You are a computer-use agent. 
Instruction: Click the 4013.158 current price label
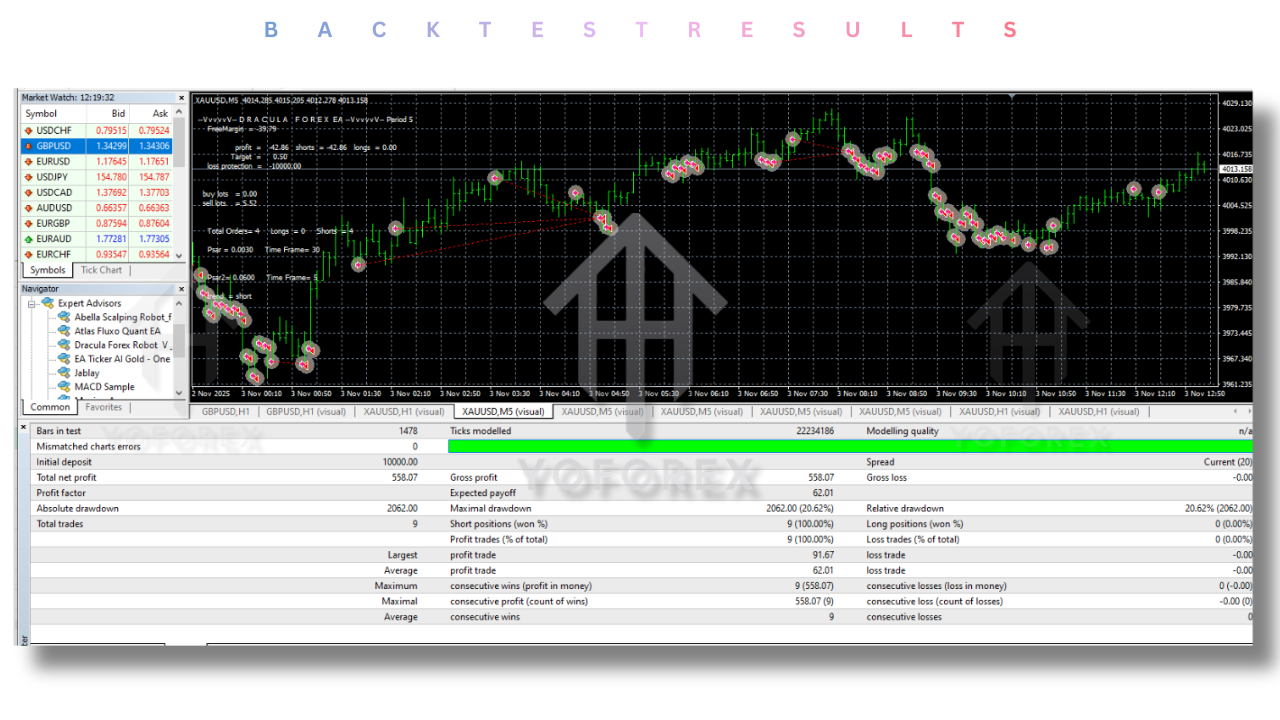(1236, 170)
